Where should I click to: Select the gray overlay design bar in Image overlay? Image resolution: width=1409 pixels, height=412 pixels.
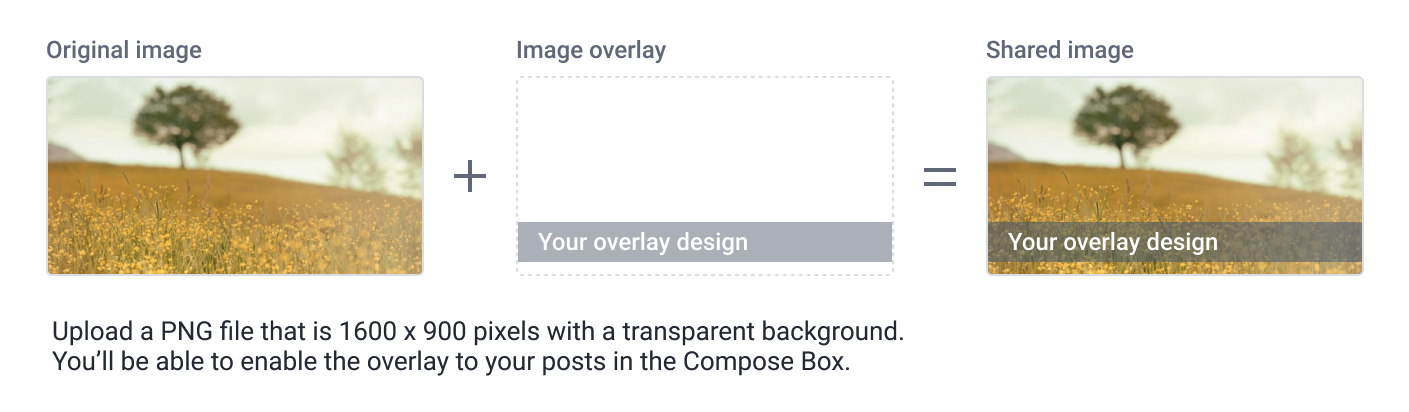tap(820, 242)
